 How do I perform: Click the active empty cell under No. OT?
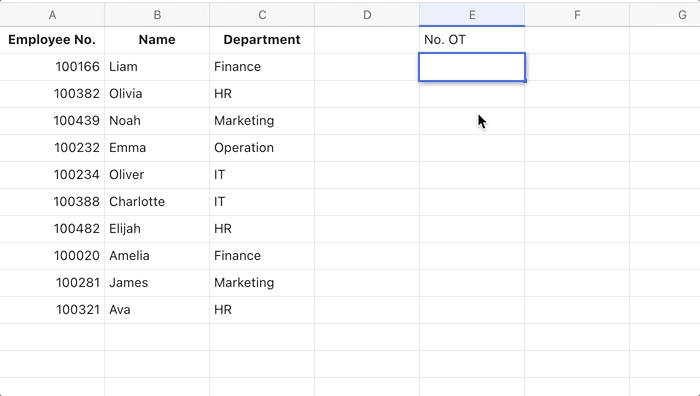coord(472,67)
